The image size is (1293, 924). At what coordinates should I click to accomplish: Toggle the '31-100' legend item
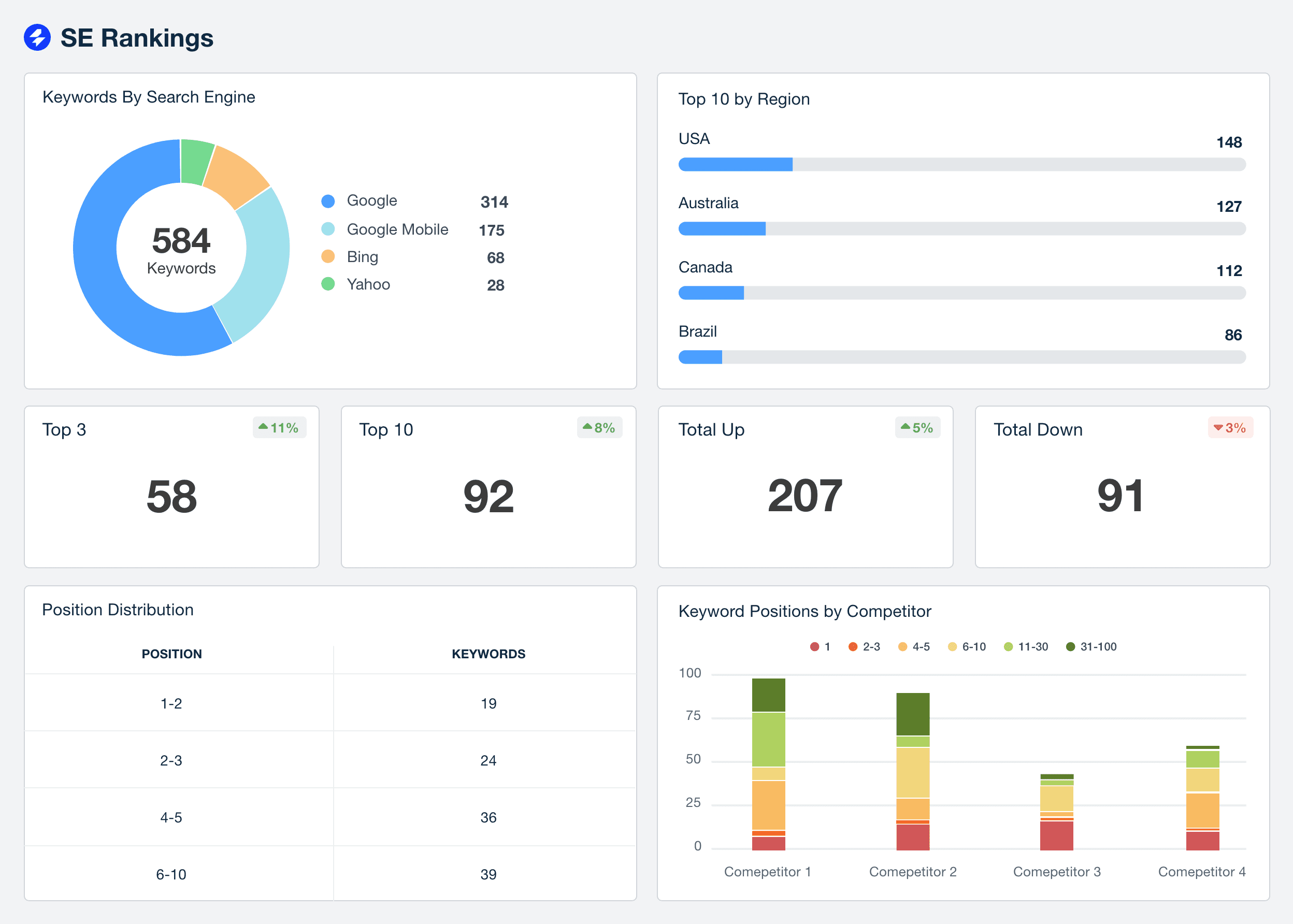[1091, 646]
